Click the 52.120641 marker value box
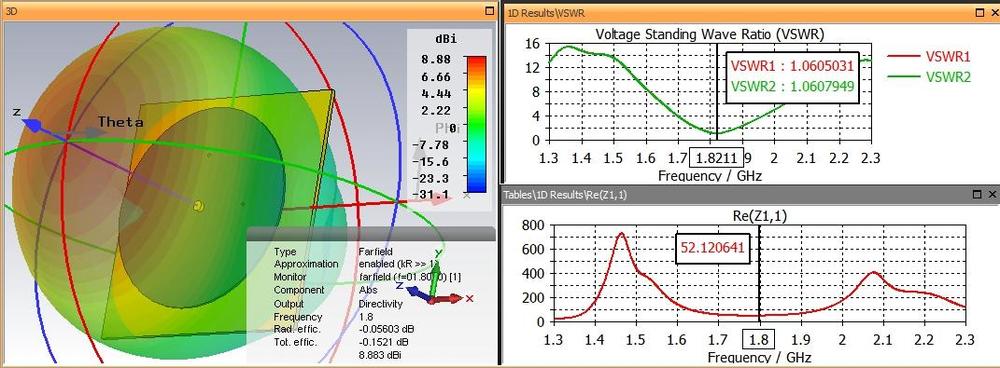This screenshot has width=1000, height=368. [713, 249]
